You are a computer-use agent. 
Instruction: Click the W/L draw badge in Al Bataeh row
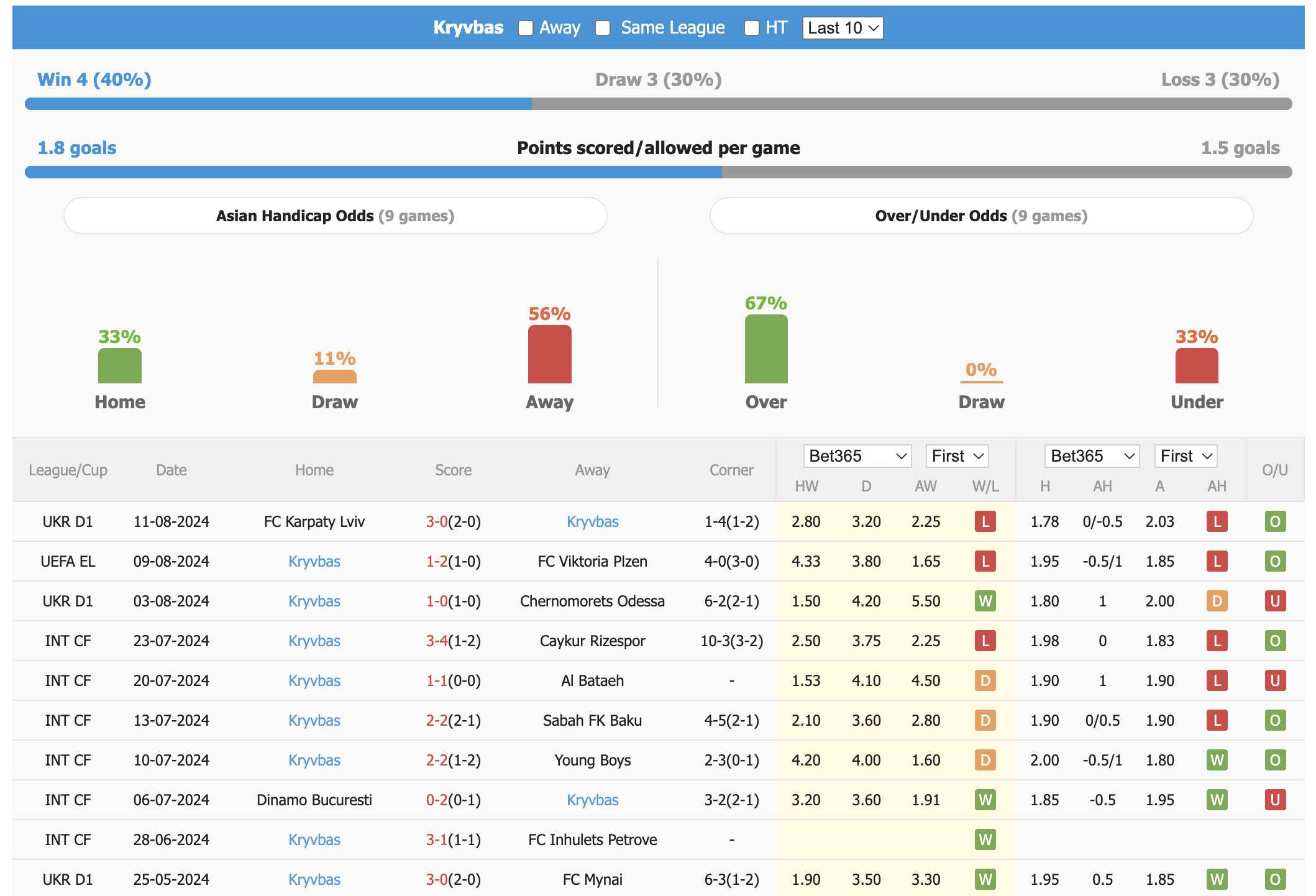click(x=985, y=680)
